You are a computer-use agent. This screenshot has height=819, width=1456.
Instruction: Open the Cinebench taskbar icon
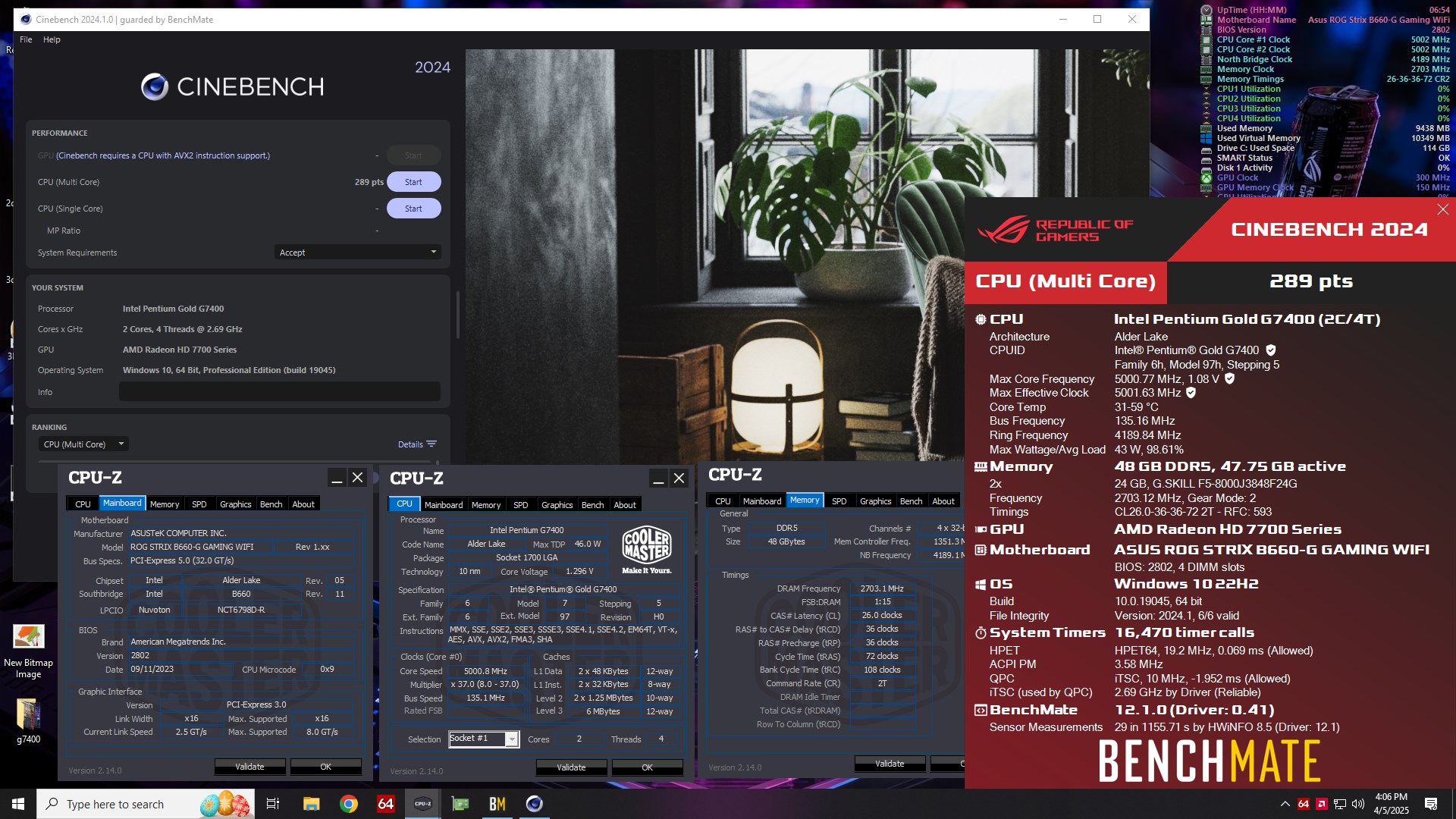[x=534, y=804]
